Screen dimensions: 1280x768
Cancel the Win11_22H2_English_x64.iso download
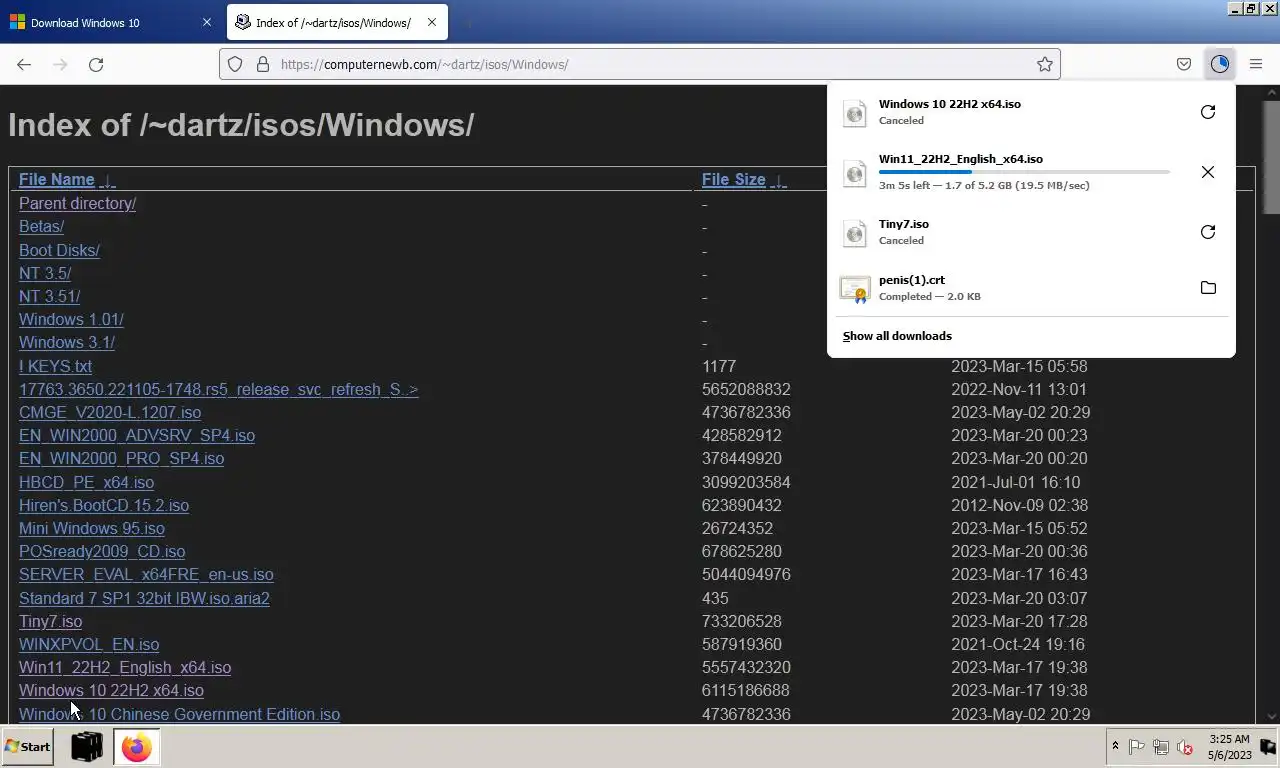pos(1208,172)
